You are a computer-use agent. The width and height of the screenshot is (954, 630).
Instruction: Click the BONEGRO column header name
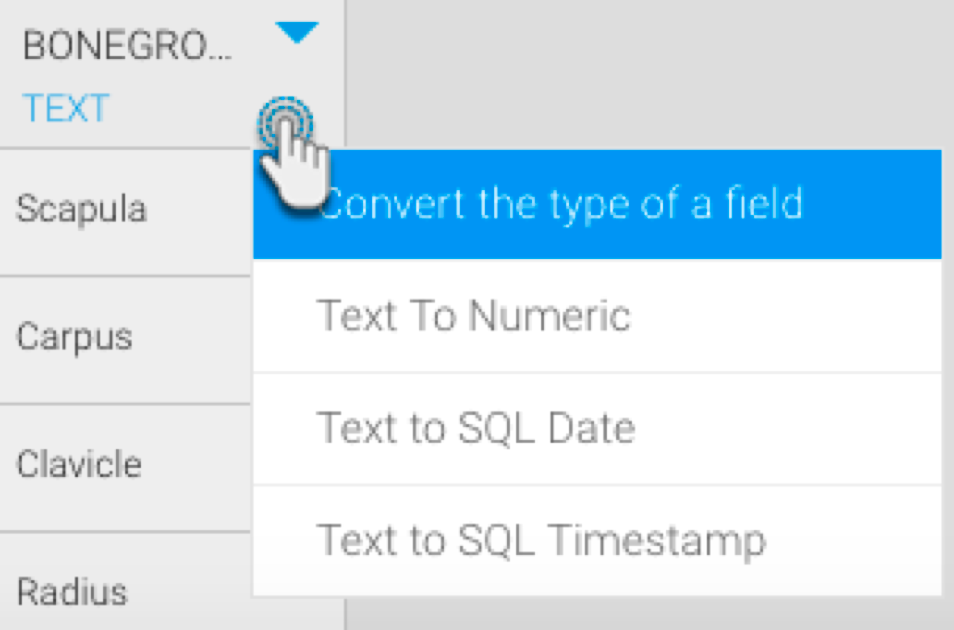pyautogui.click(x=125, y=46)
